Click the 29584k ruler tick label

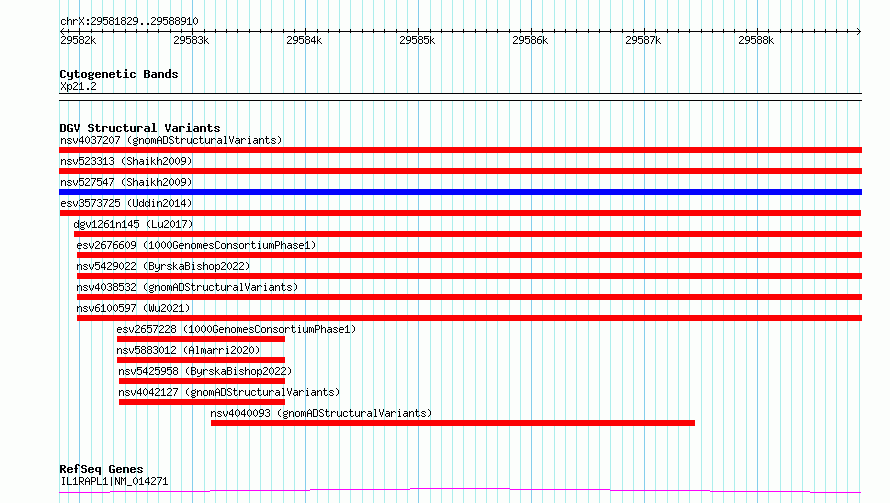(x=304, y=40)
